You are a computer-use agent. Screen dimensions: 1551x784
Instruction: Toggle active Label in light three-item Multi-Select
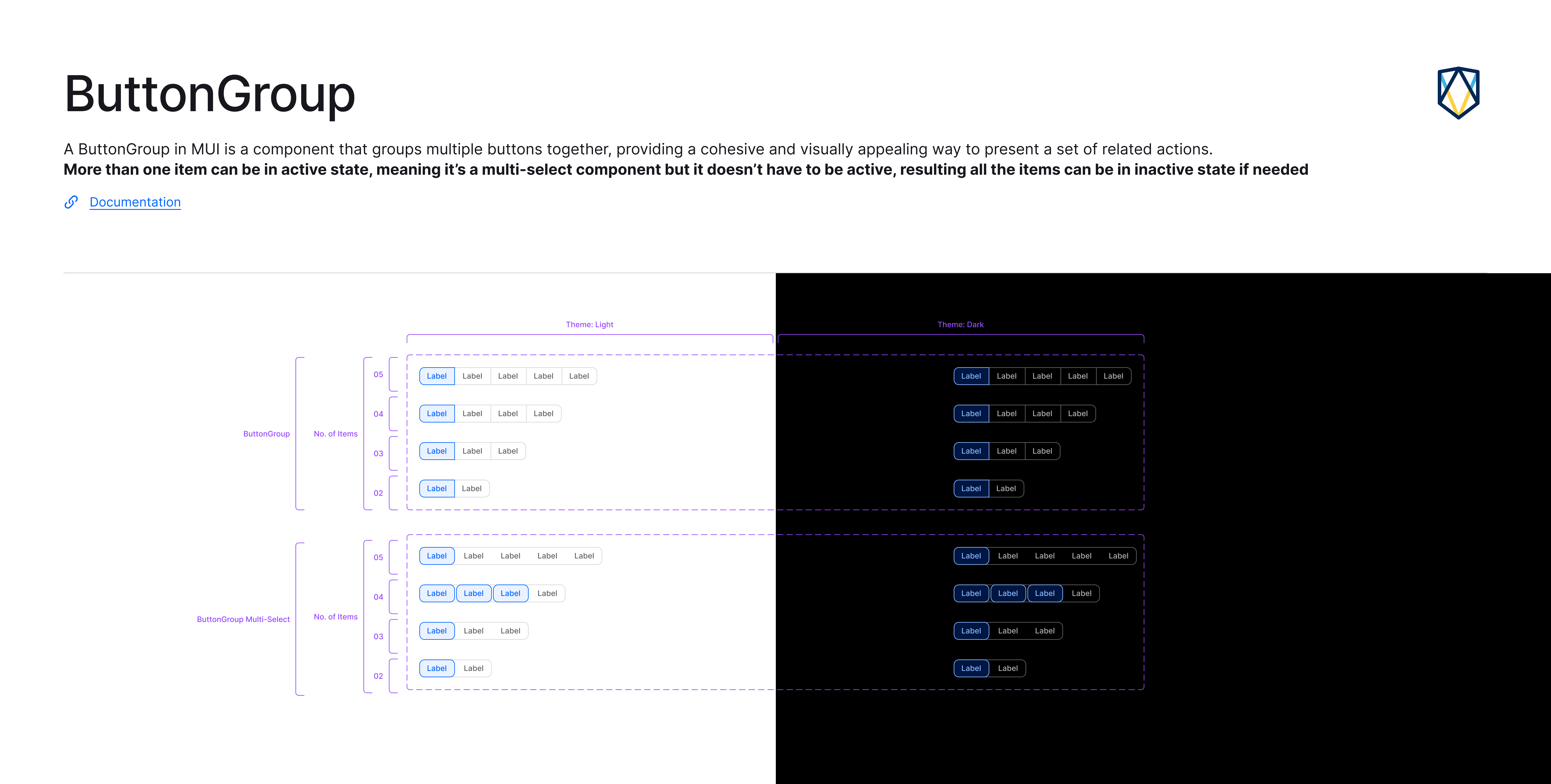(x=437, y=631)
